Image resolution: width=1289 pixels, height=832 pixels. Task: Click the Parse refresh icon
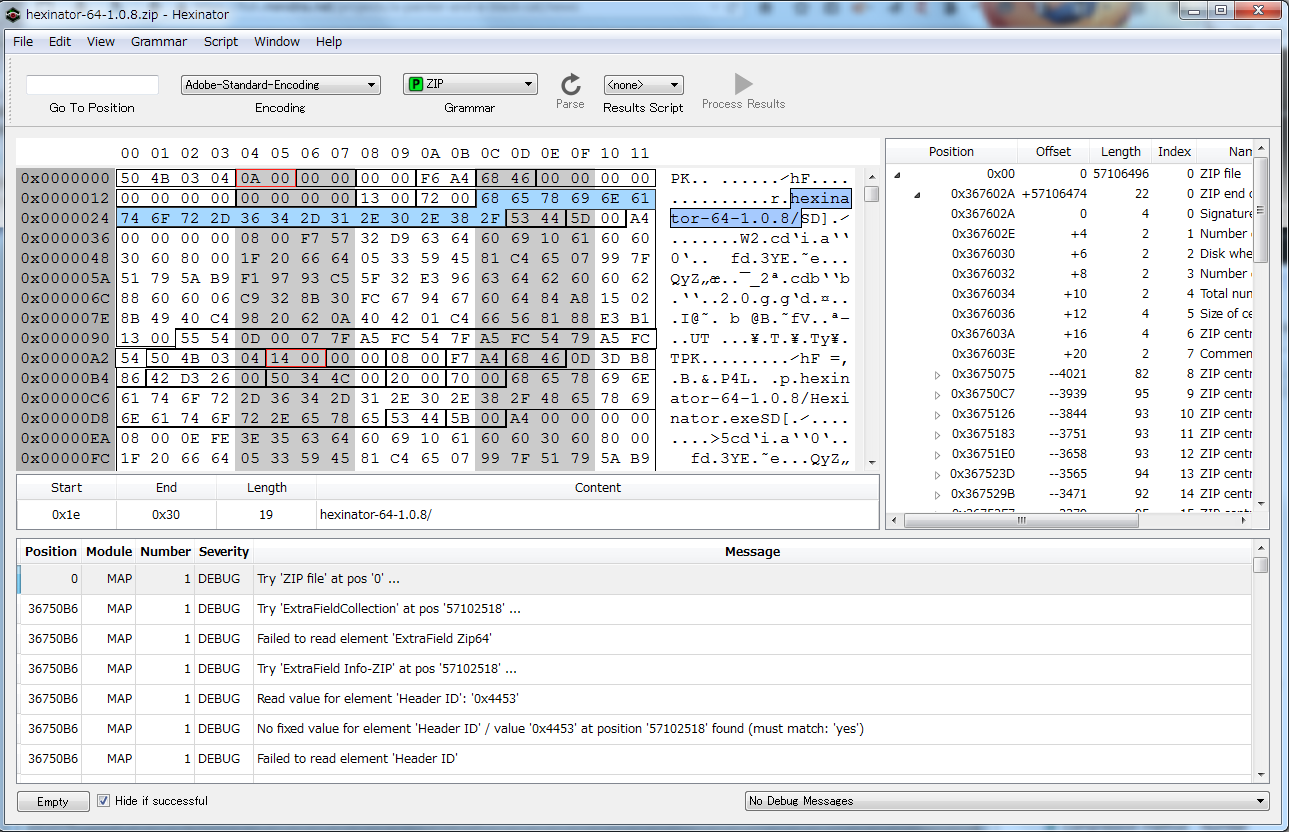coord(570,84)
